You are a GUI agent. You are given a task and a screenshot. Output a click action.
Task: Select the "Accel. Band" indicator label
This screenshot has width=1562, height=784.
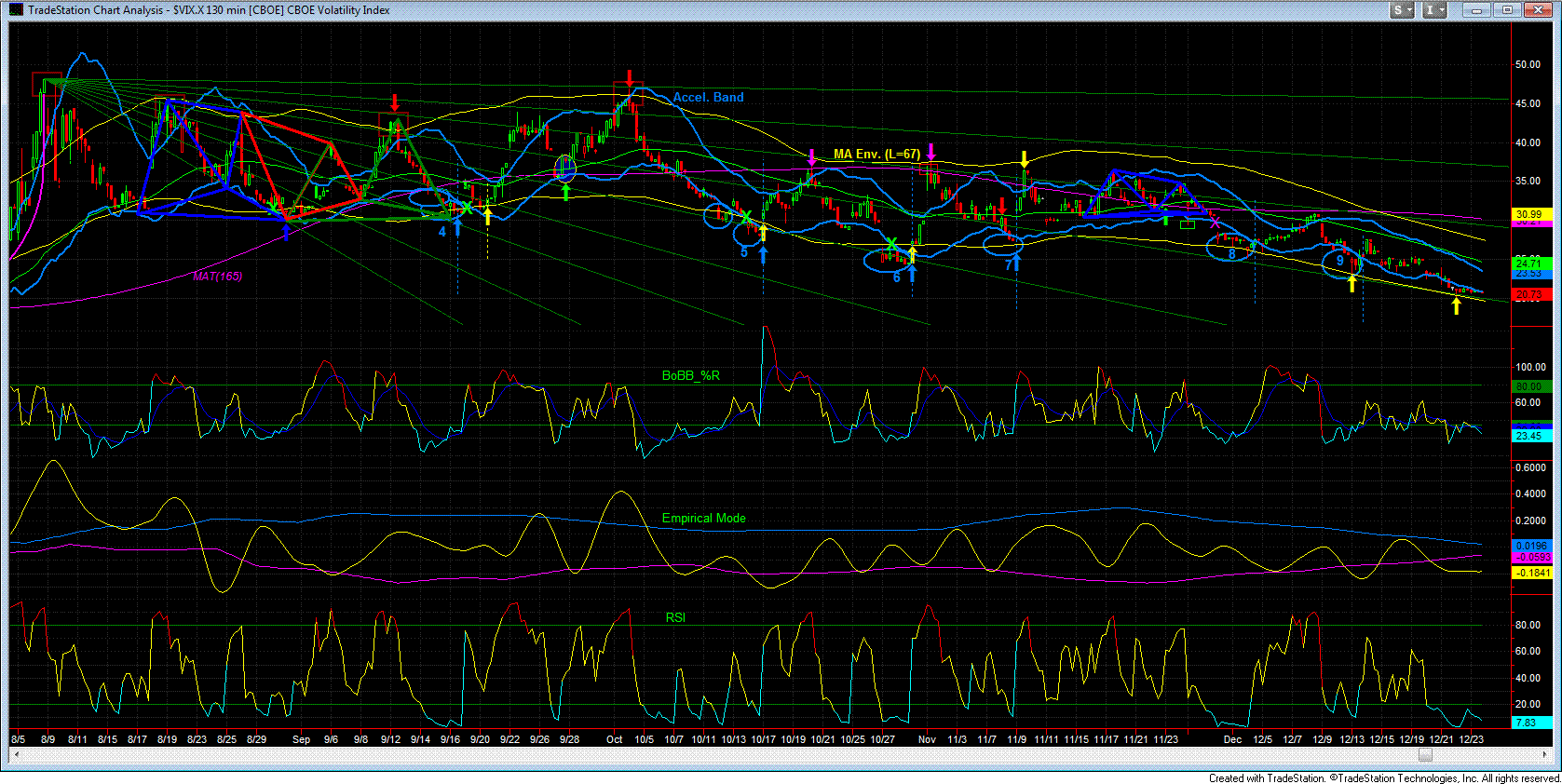coord(708,98)
